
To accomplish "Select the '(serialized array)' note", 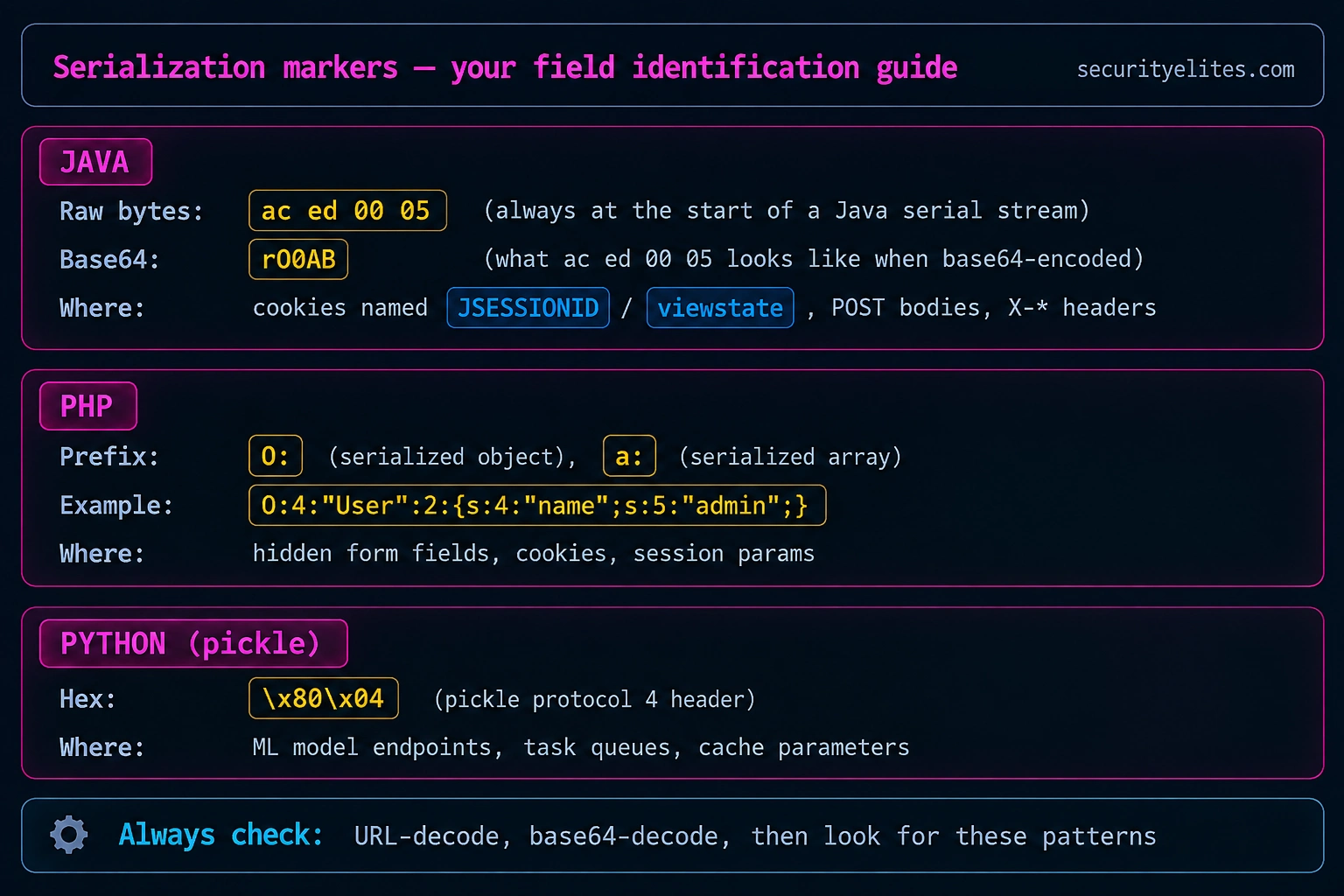I will point(790,457).
